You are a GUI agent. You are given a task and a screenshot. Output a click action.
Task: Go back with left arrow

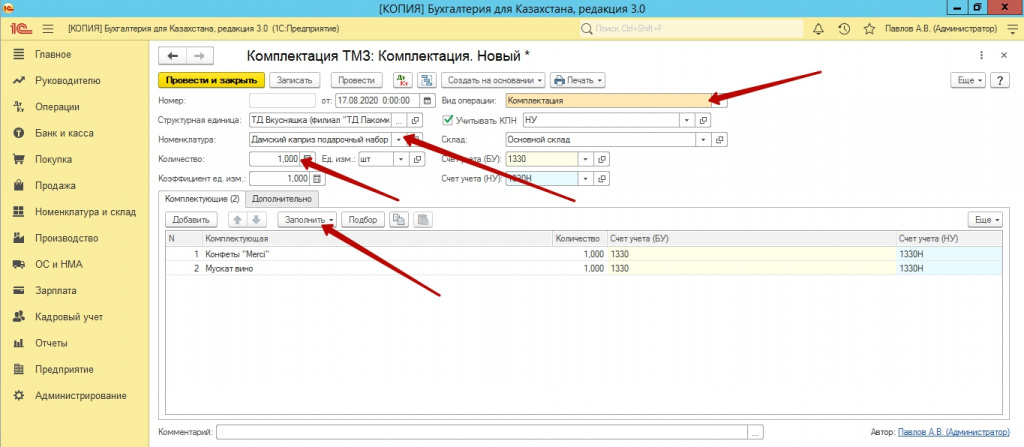coord(173,56)
